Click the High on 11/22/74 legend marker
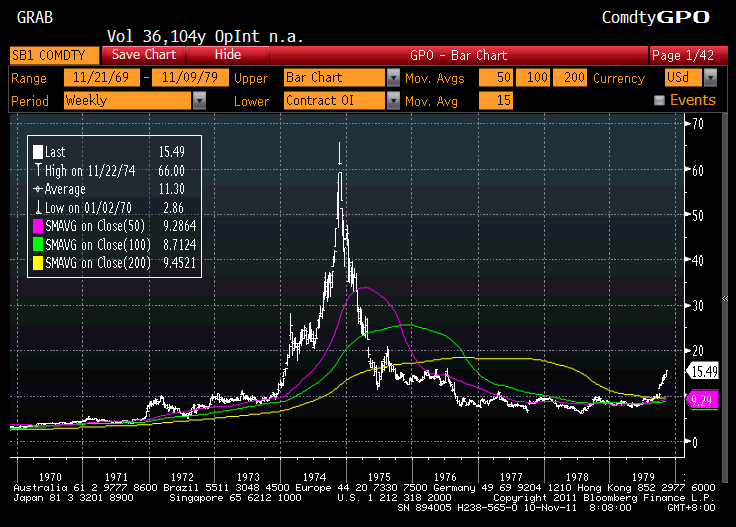Viewport: 736px width, 527px height. pos(38,171)
